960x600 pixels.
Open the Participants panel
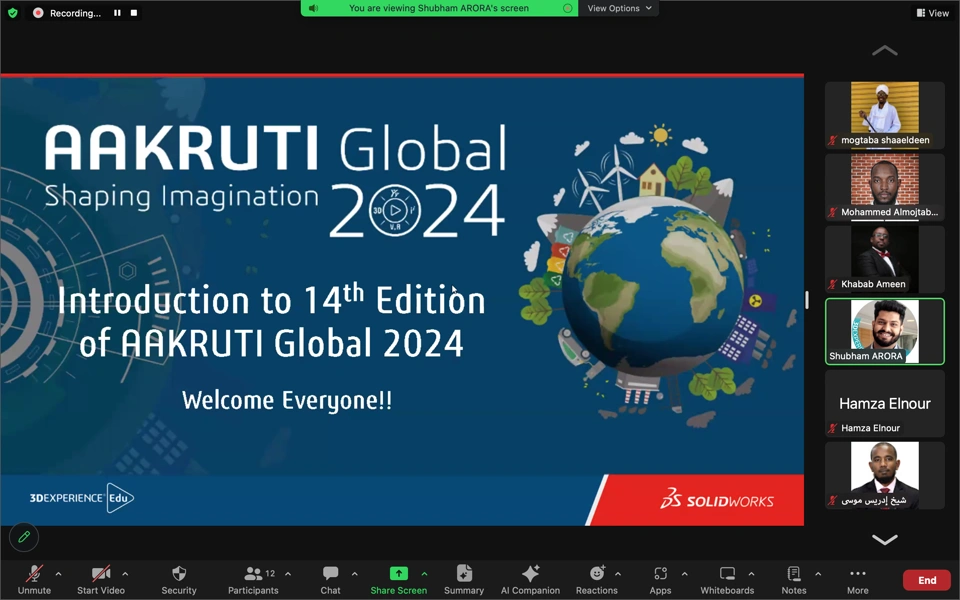(253, 579)
